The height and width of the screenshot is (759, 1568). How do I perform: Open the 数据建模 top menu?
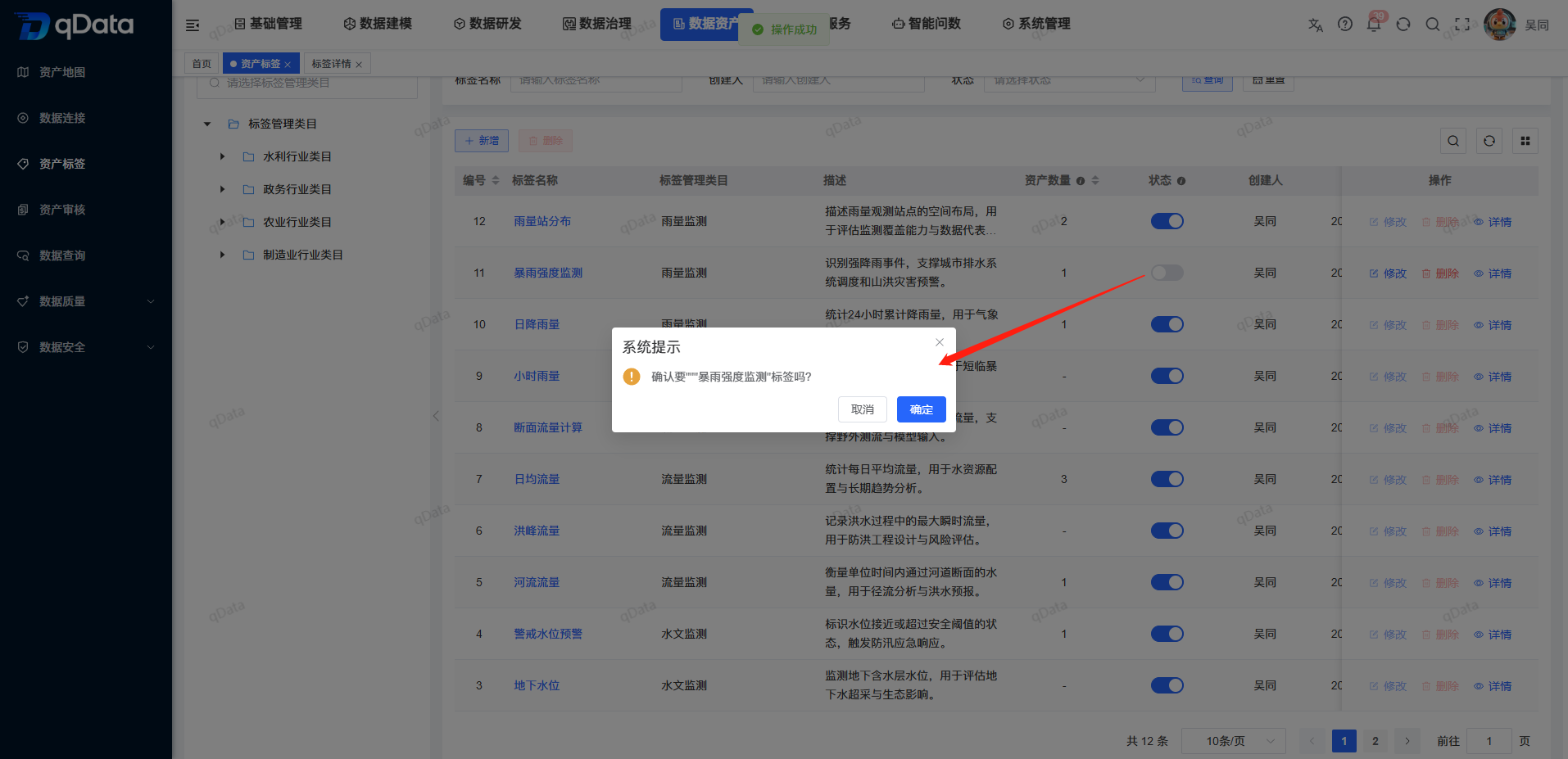point(378,24)
